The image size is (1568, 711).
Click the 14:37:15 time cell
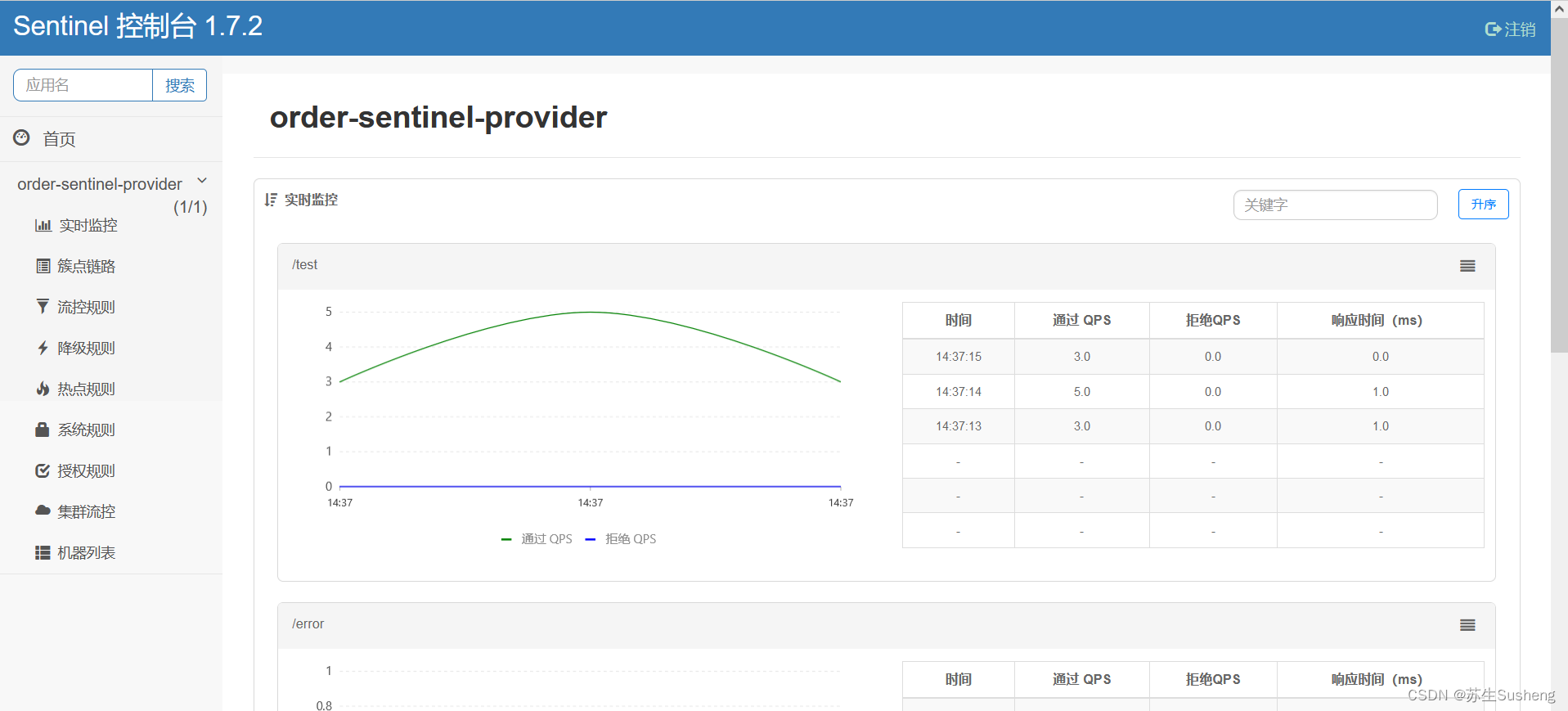(x=959, y=357)
